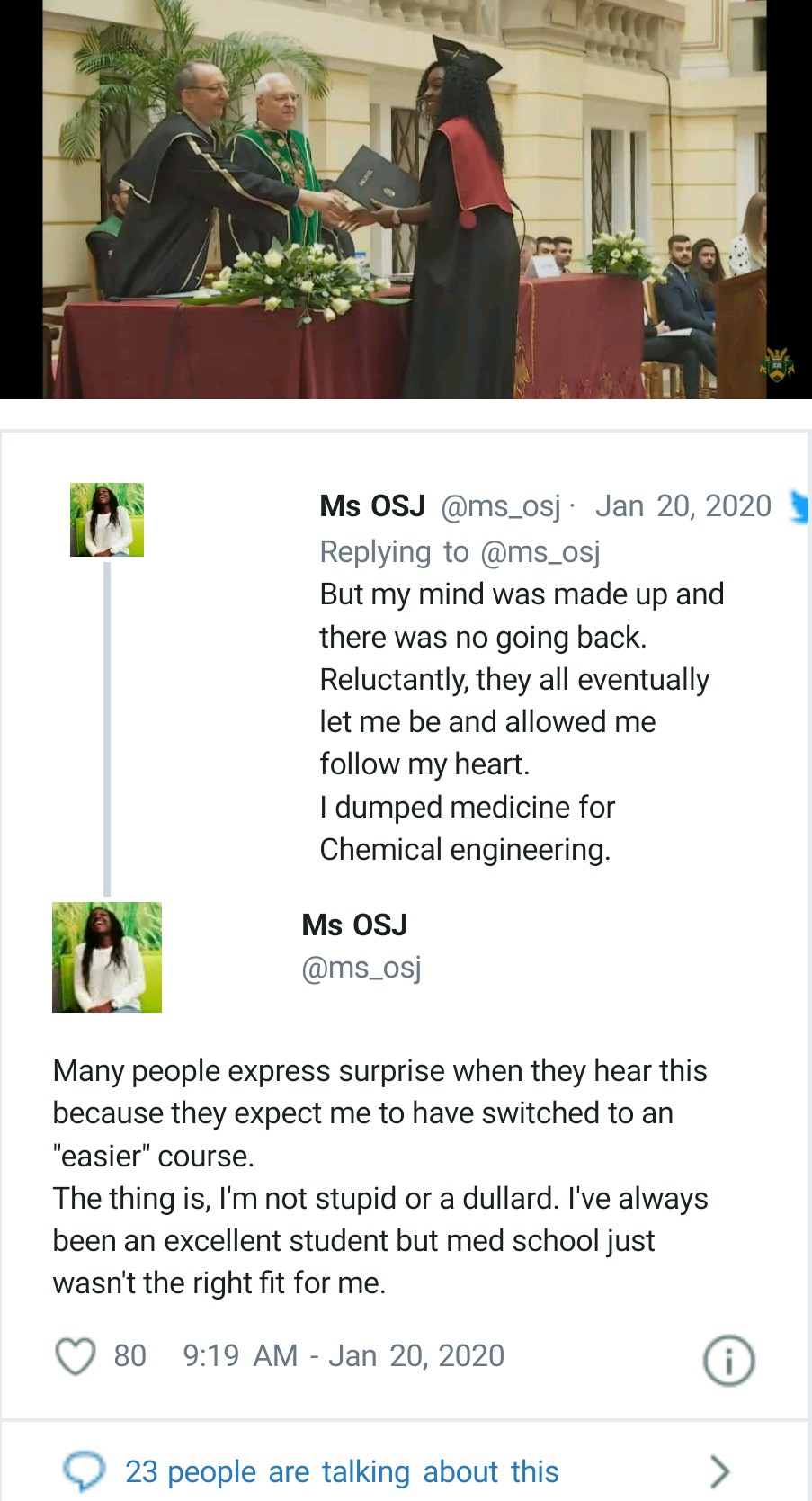Open the small profile avatar beside the reply
The height and width of the screenshot is (1501, 812).
pos(107,520)
